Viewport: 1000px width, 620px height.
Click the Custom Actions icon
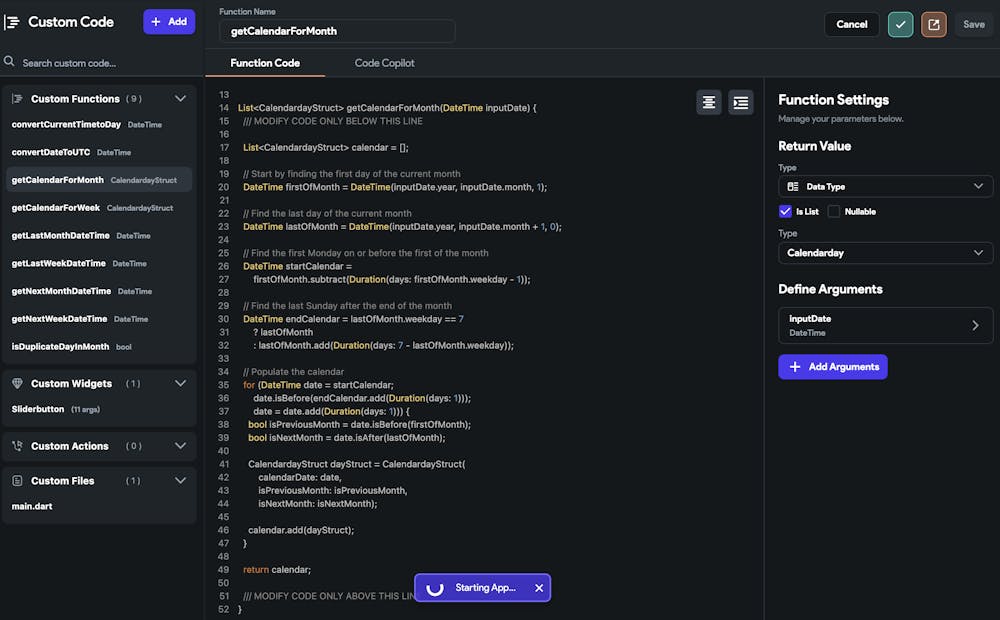[x=17, y=446]
